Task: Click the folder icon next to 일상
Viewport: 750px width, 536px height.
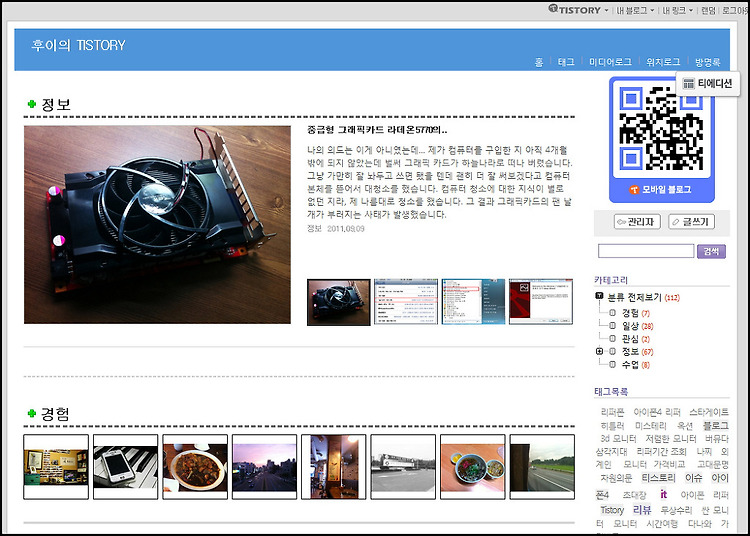Action: tap(612, 326)
